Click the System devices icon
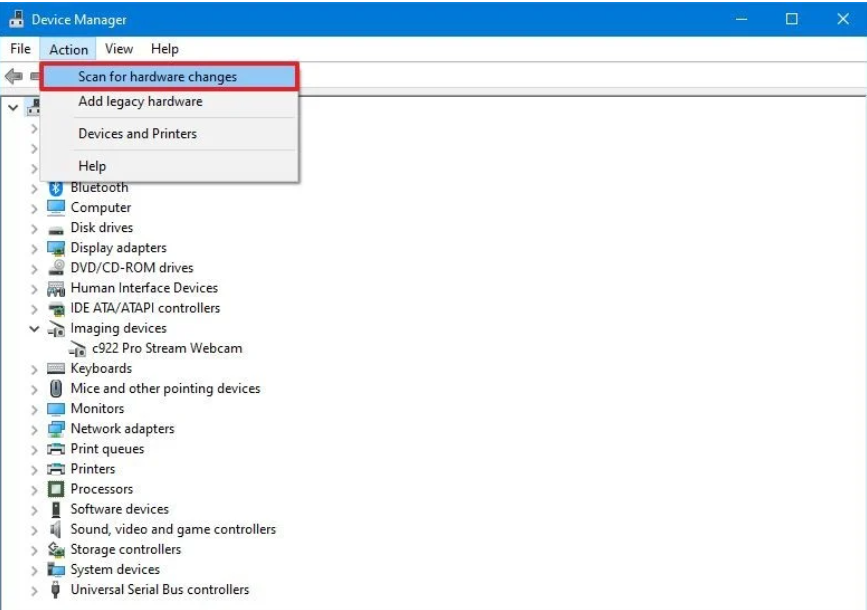867x610 pixels. 56,570
